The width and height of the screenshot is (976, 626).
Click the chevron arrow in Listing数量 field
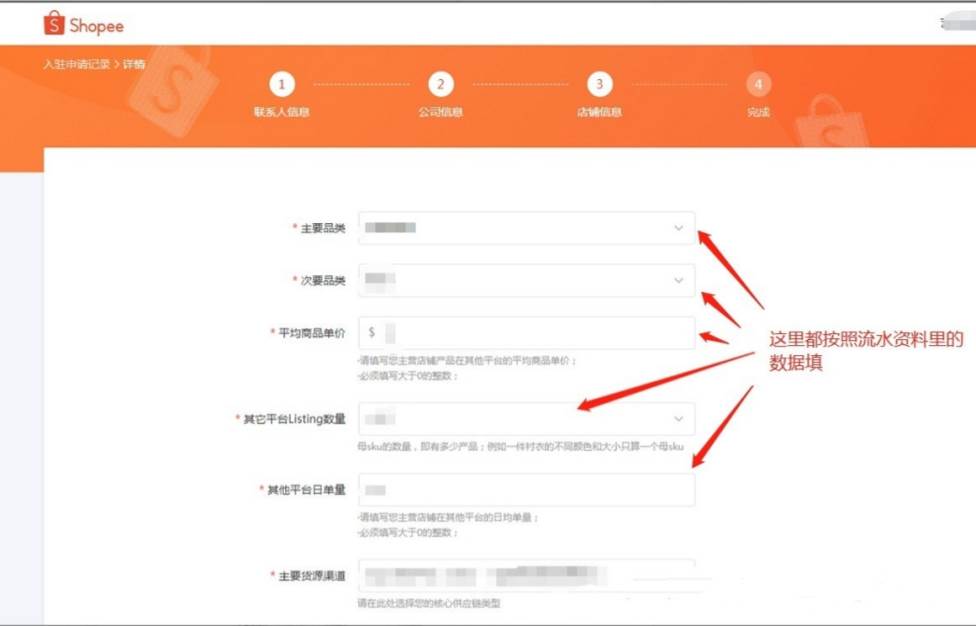[x=678, y=419]
